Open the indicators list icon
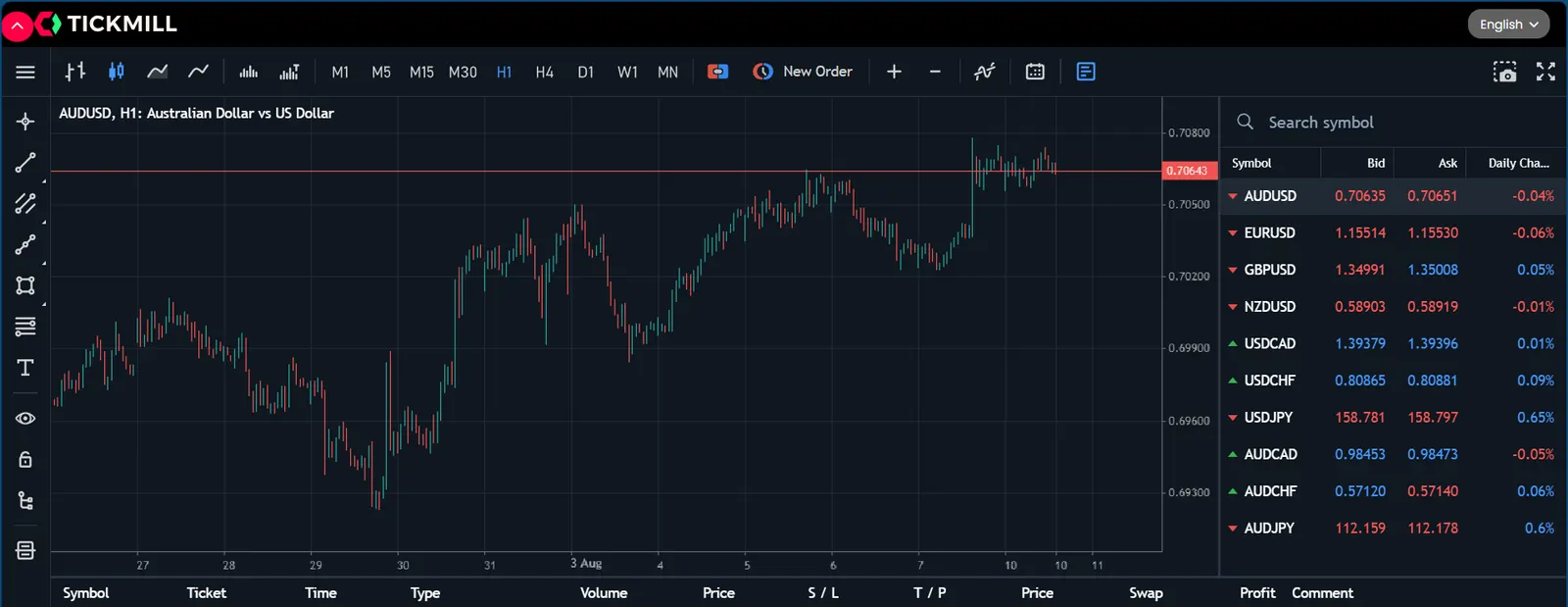This screenshot has height=607, width=1568. tap(984, 72)
